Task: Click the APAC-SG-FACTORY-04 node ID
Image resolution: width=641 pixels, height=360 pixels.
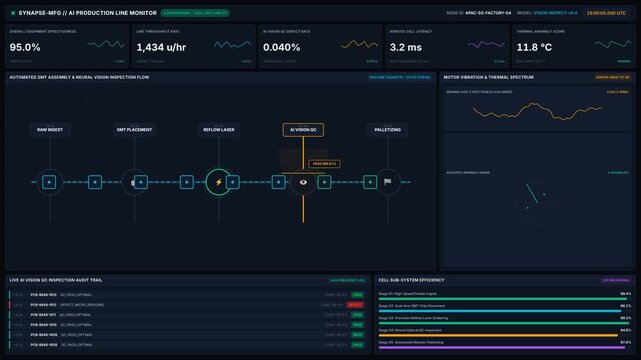Action: click(x=488, y=13)
